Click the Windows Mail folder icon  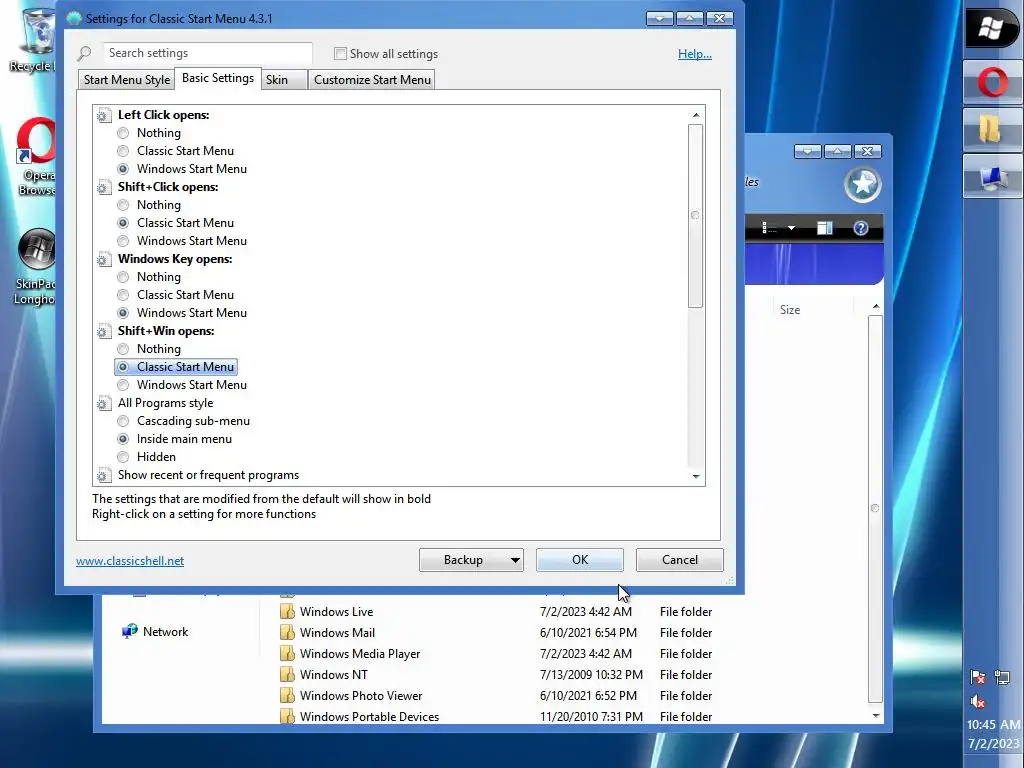287,632
